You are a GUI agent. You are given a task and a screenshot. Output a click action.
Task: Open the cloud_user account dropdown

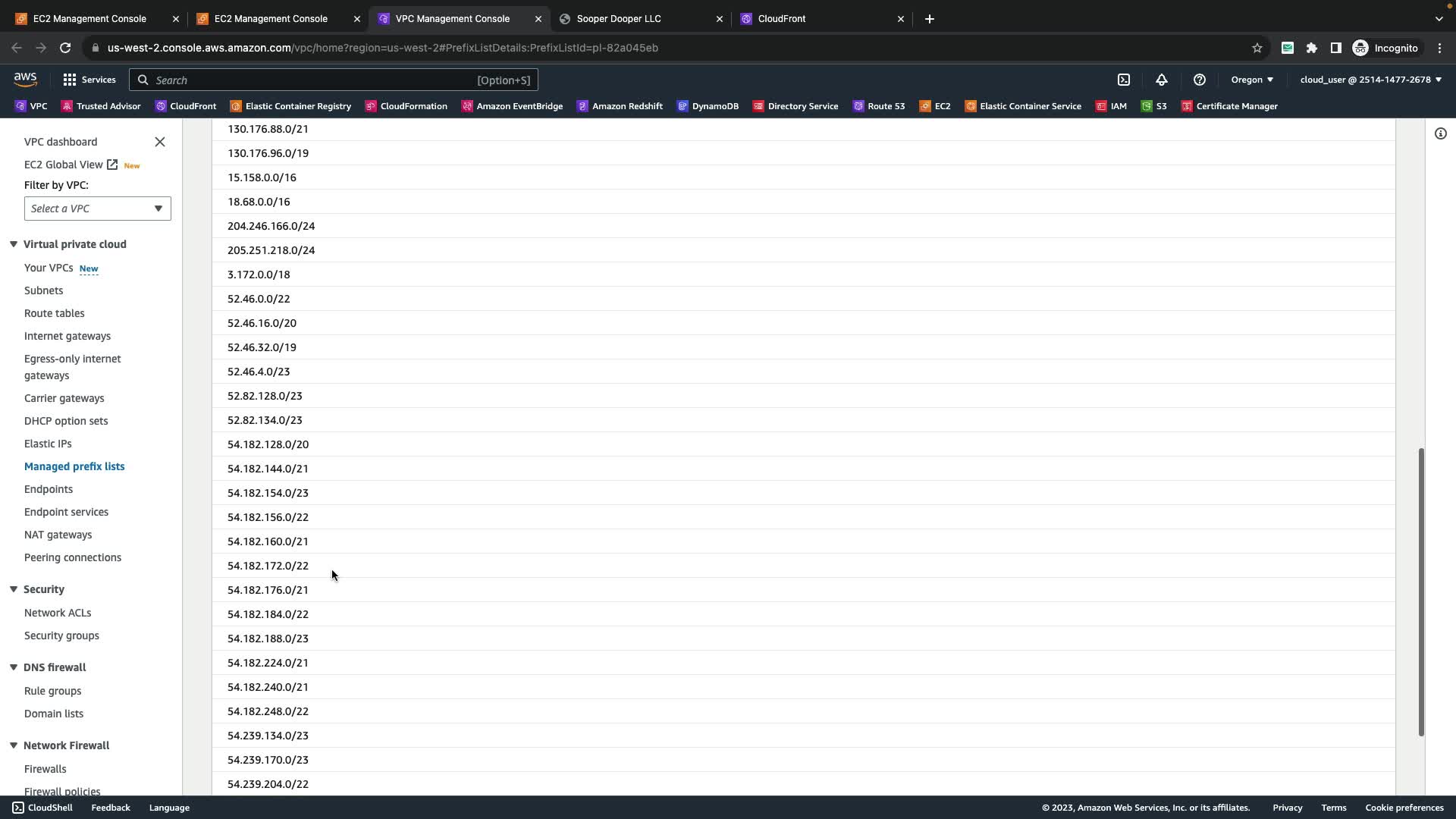pos(1370,80)
